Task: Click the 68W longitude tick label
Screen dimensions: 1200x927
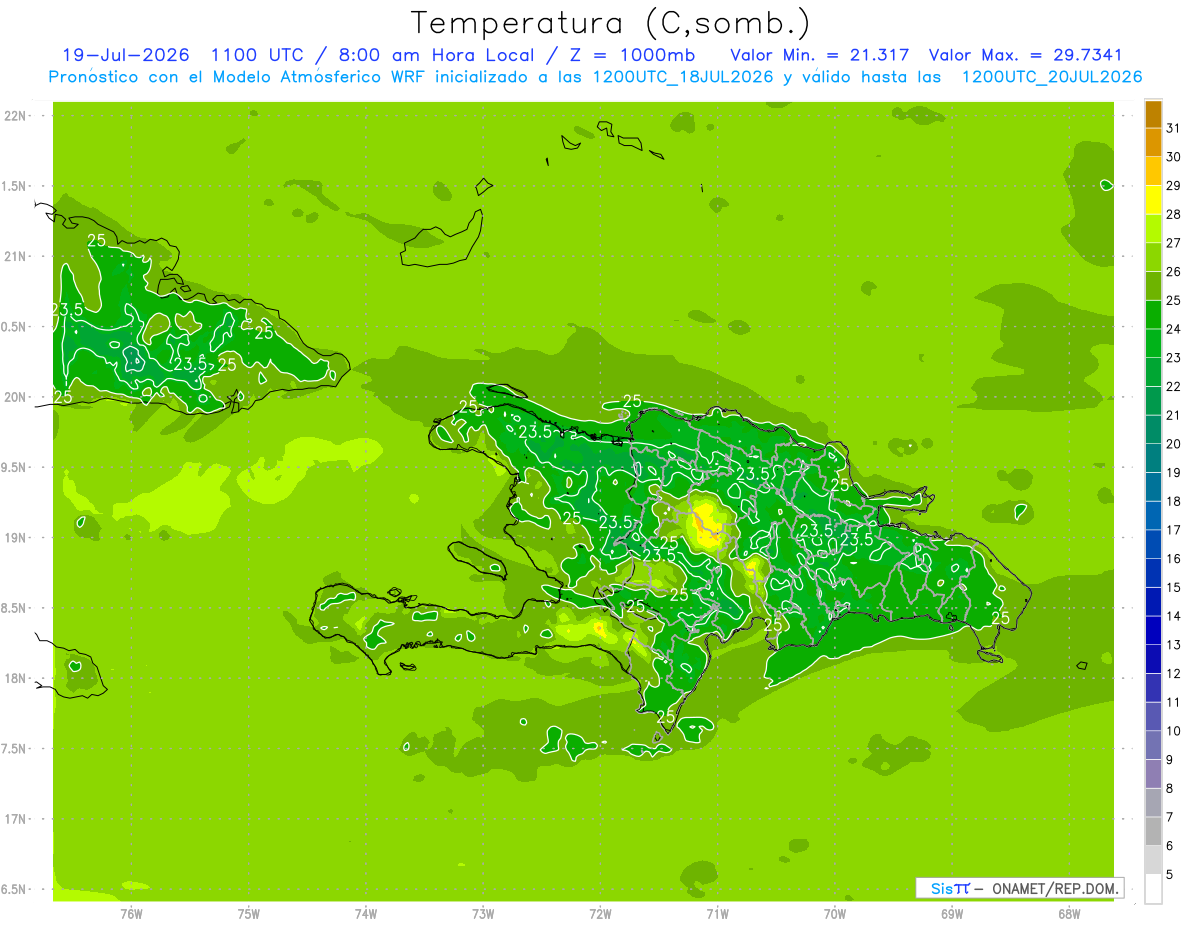Action: (1069, 913)
